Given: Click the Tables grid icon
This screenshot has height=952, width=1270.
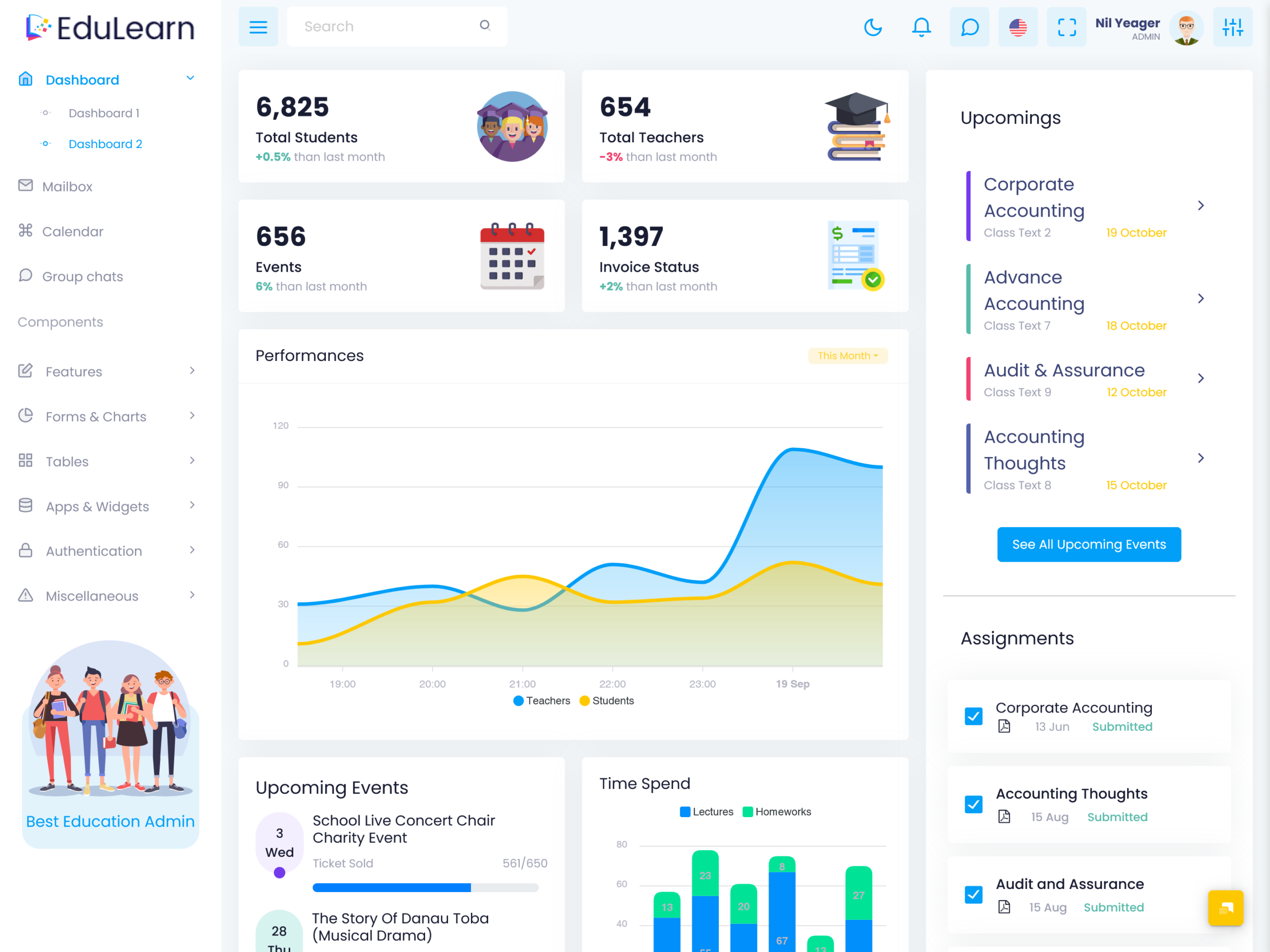Looking at the screenshot, I should coord(25,460).
